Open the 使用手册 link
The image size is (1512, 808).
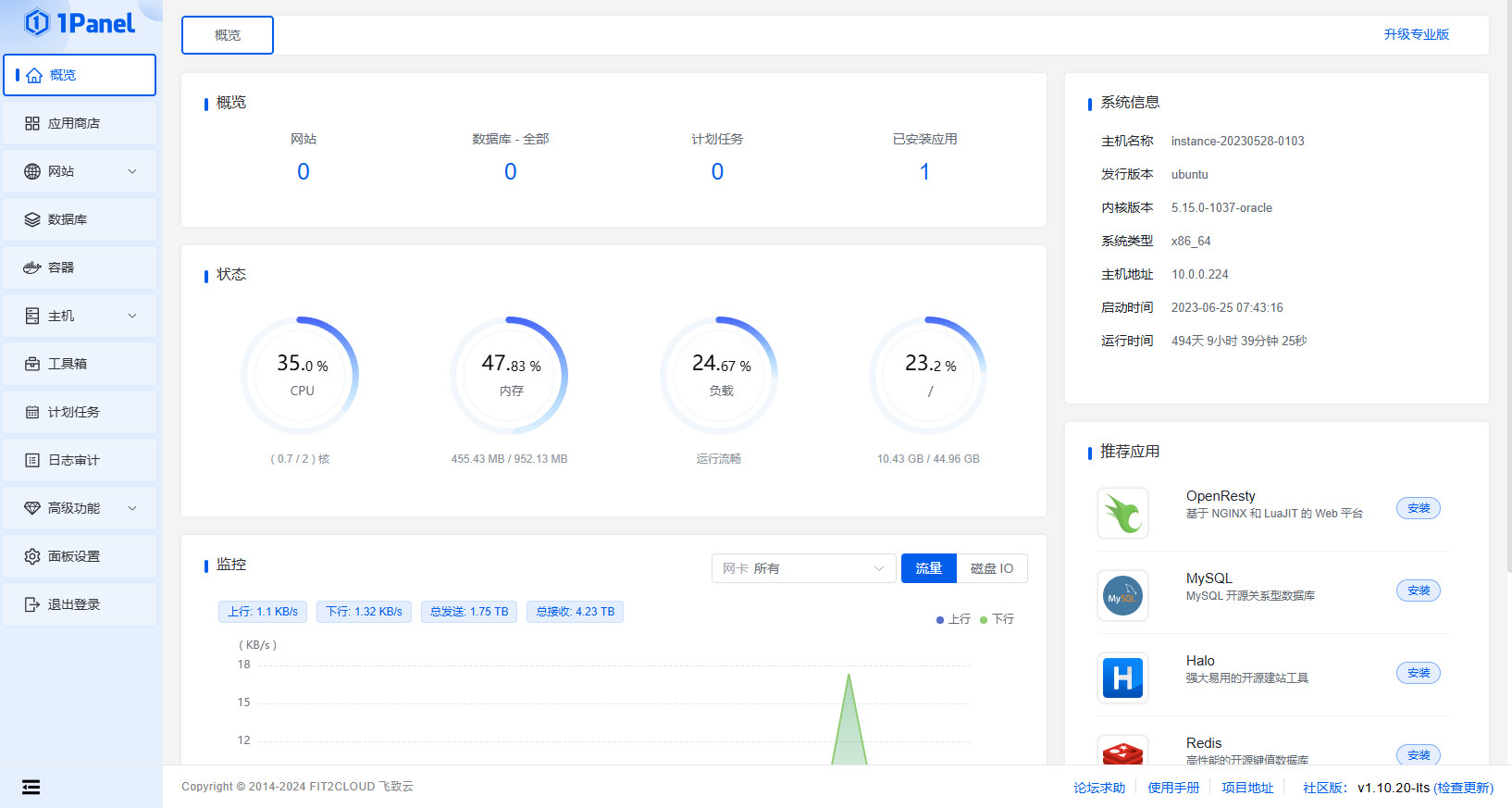pyautogui.click(x=1173, y=788)
